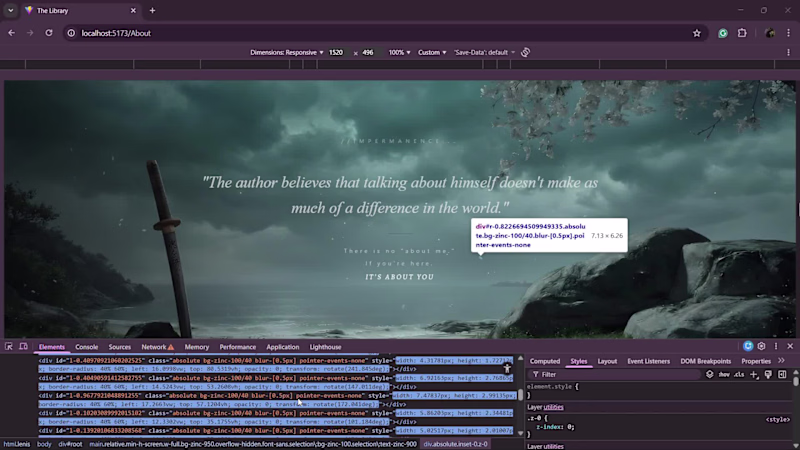Edit the viewport height field 496
Screen dimensions: 800x450
[x=369, y=52]
